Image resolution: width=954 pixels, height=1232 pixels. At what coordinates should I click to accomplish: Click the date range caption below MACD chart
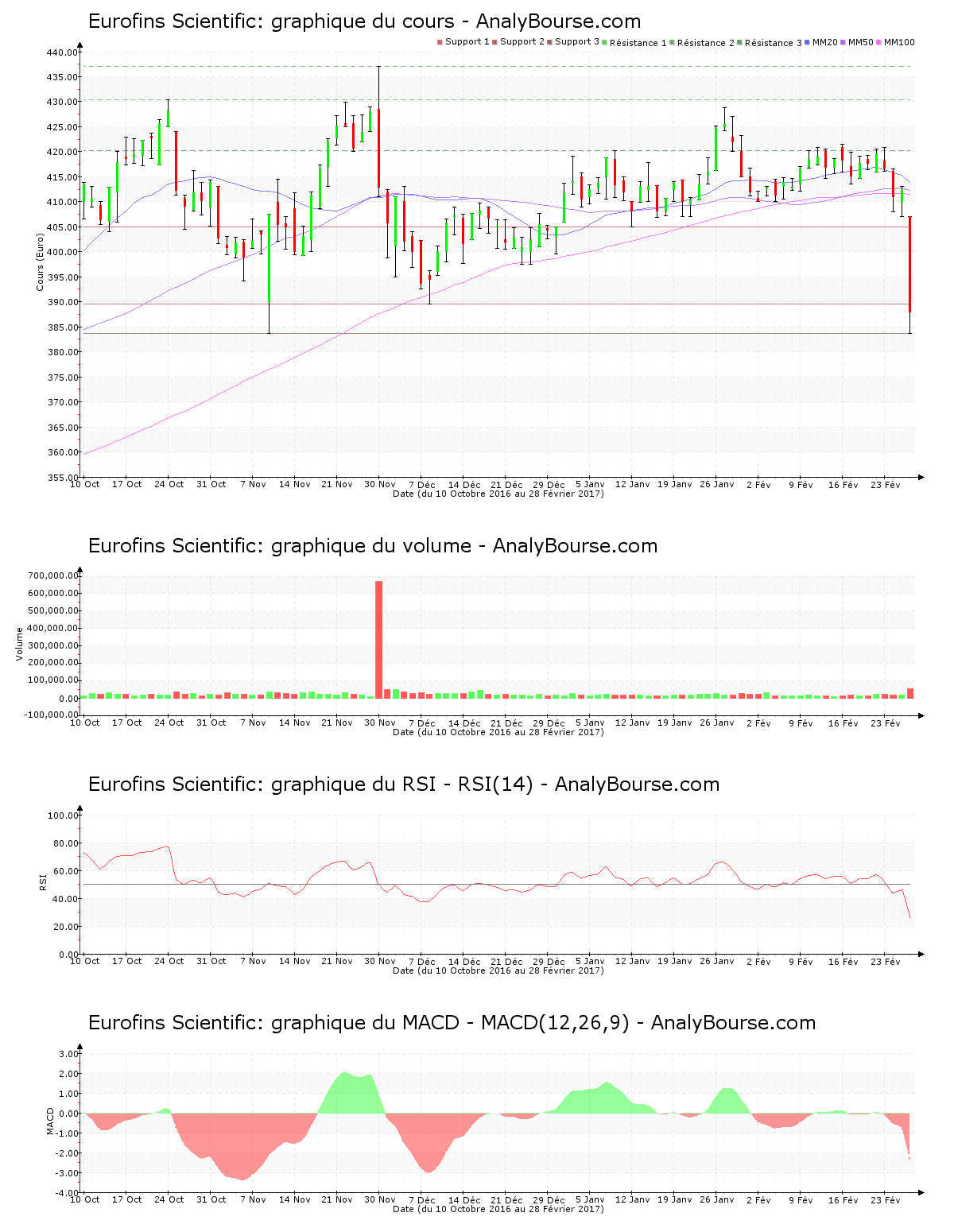(x=498, y=1209)
